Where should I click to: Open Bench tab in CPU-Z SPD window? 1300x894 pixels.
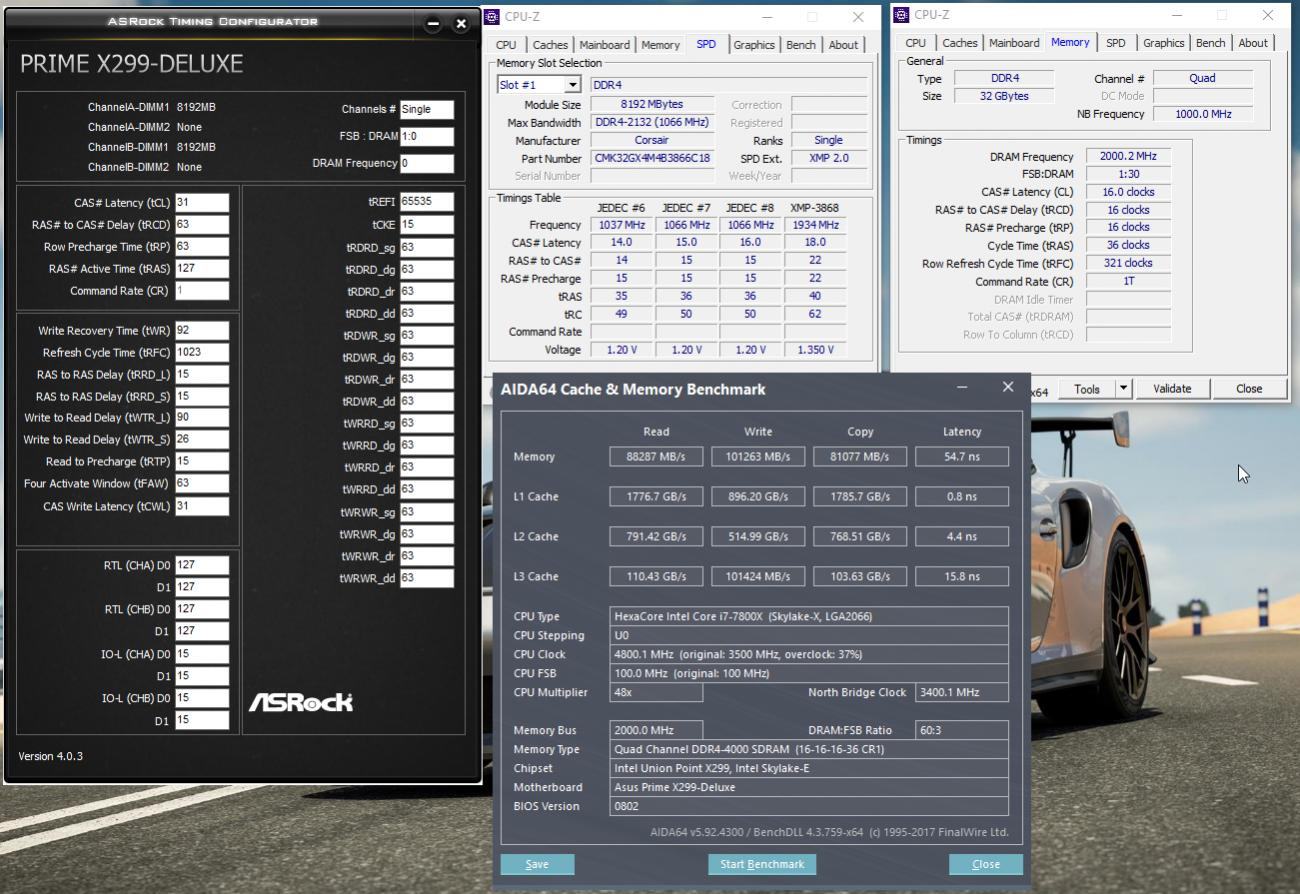click(x=801, y=45)
